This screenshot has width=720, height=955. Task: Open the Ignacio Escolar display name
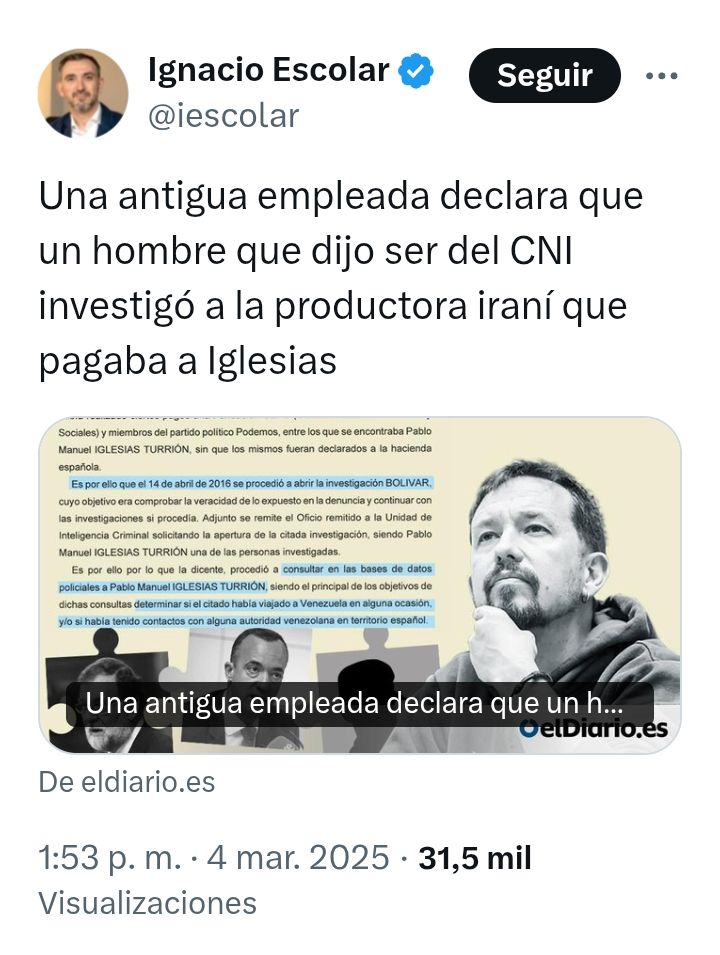pyautogui.click(x=269, y=70)
